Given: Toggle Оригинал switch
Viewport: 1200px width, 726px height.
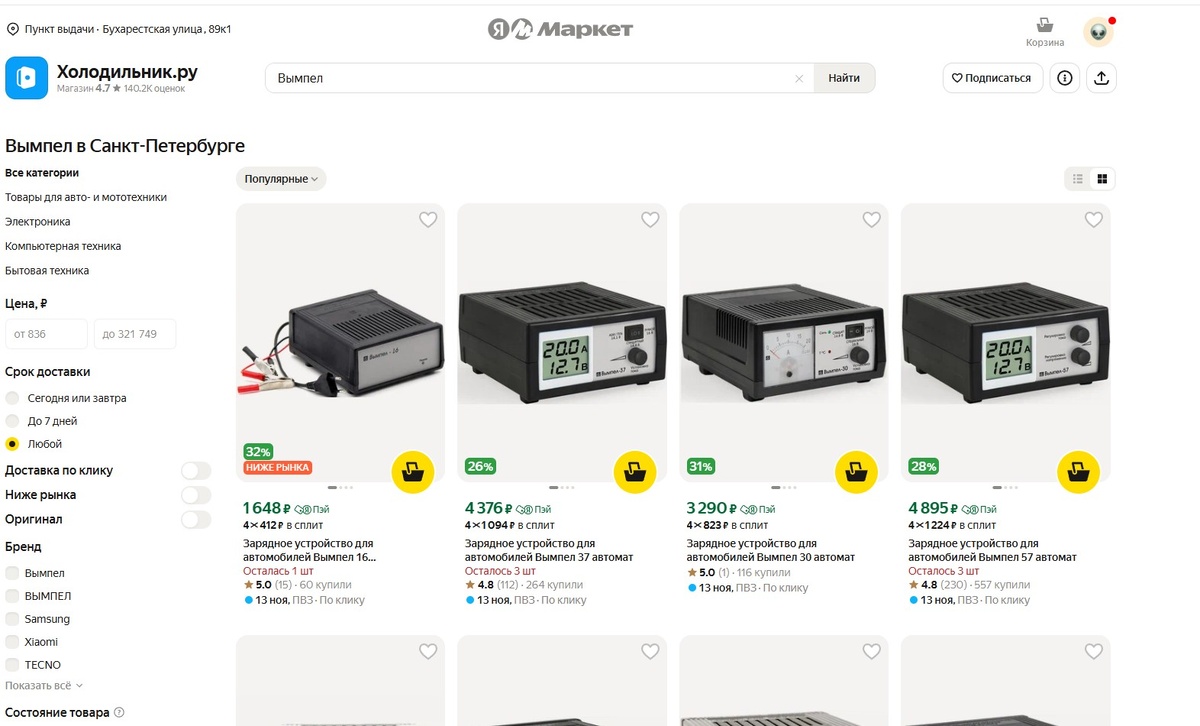Looking at the screenshot, I should coord(196,520).
